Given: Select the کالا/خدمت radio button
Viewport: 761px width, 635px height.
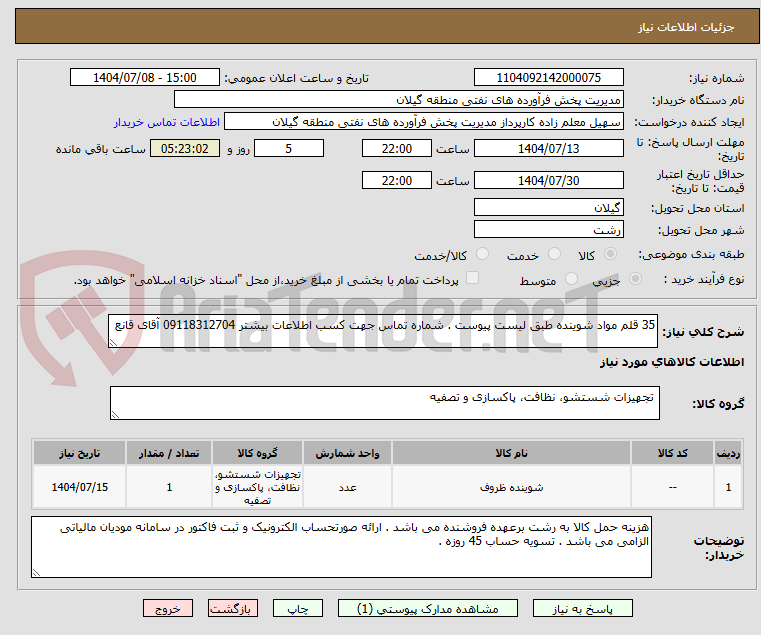Looking at the screenshot, I should click(x=482, y=254).
